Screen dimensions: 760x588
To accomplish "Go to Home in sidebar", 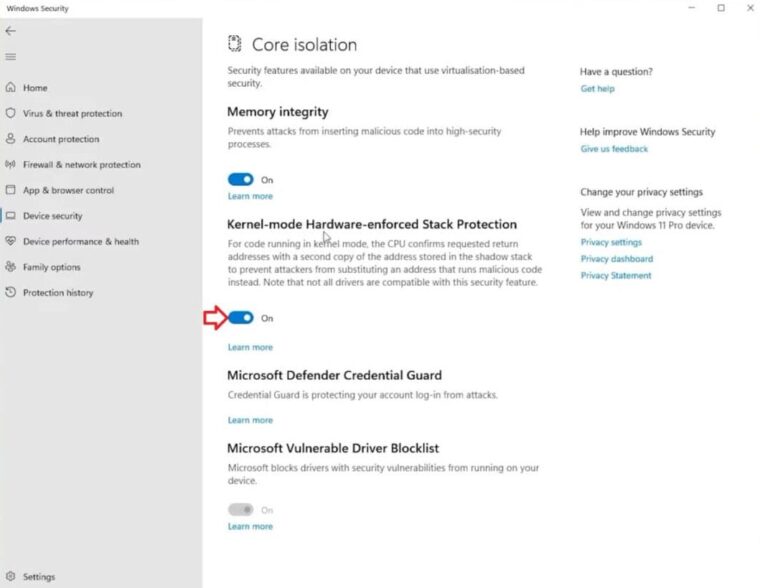I will [35, 88].
